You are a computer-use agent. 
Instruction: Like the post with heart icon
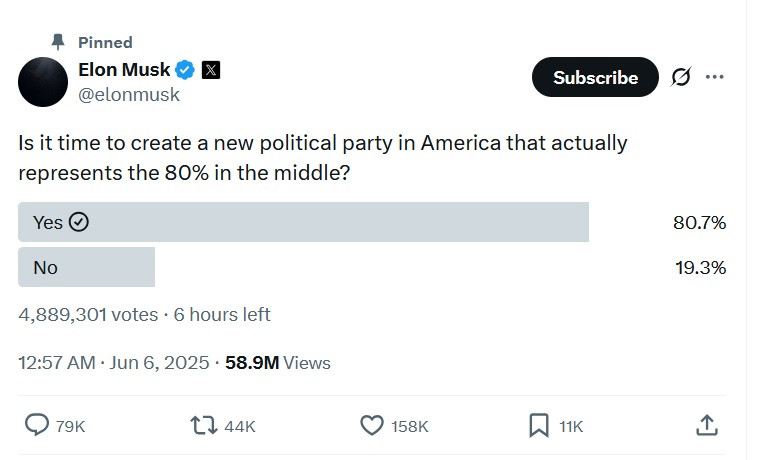(x=372, y=425)
